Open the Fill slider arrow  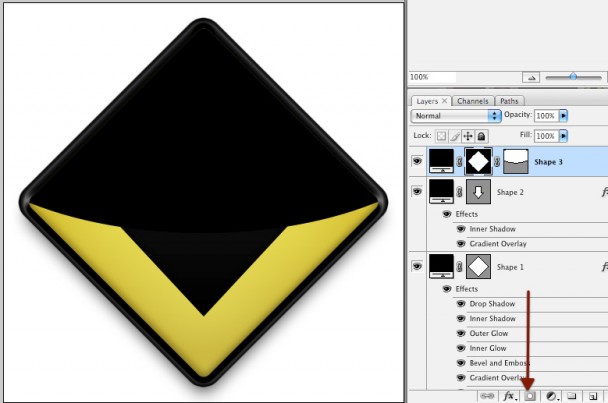click(x=563, y=136)
